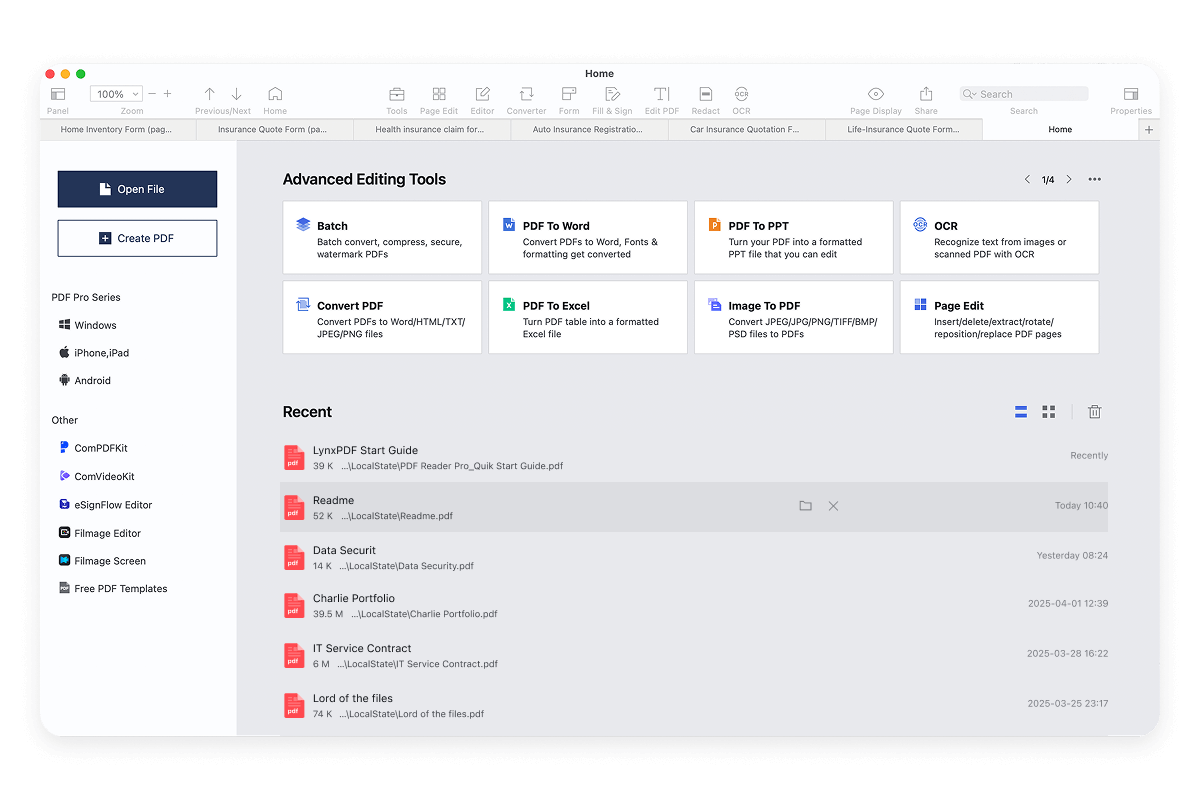Open the Convert PDF card
The height and width of the screenshot is (800, 1200).
click(382, 317)
